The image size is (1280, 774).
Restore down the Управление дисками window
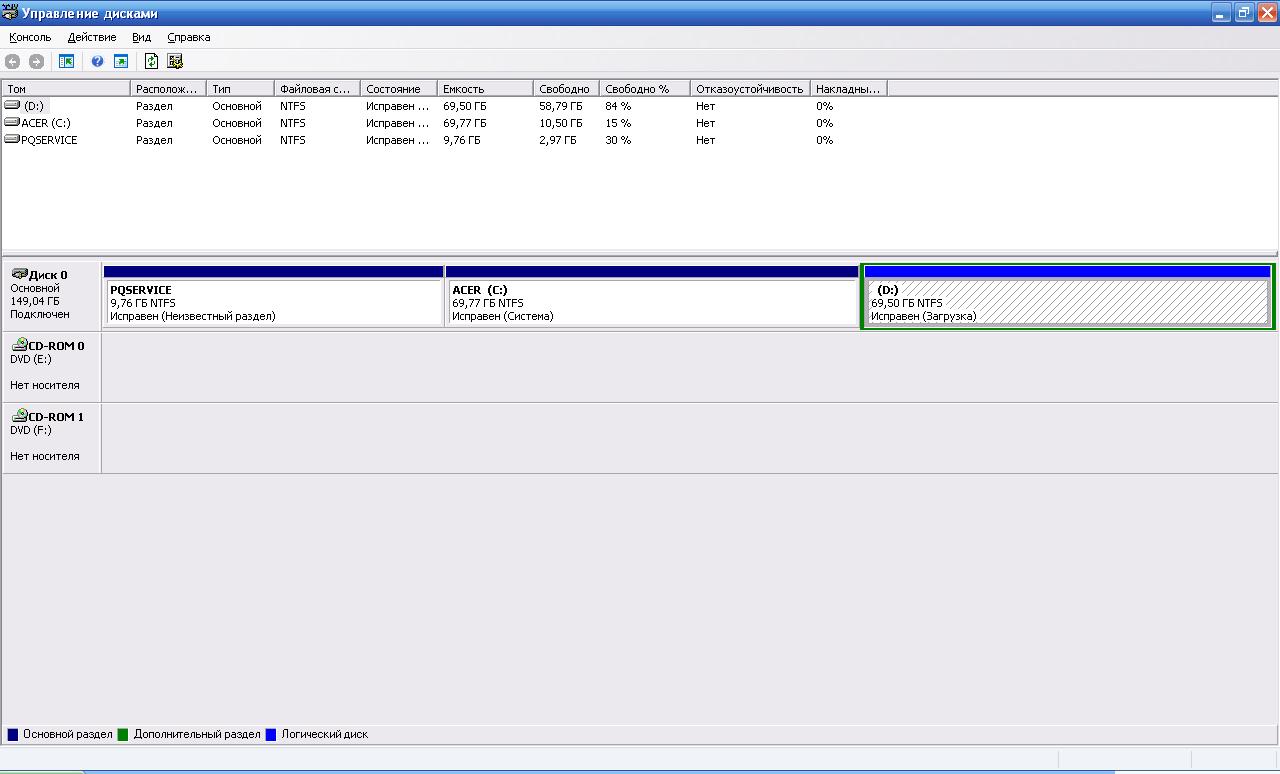pyautogui.click(x=1244, y=13)
